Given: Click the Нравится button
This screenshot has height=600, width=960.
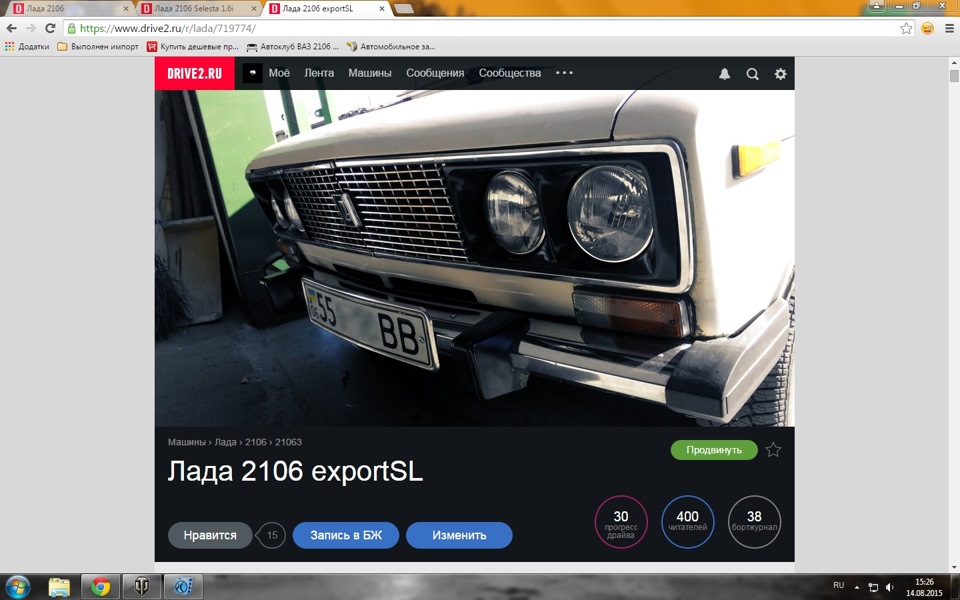Looking at the screenshot, I should coord(210,535).
